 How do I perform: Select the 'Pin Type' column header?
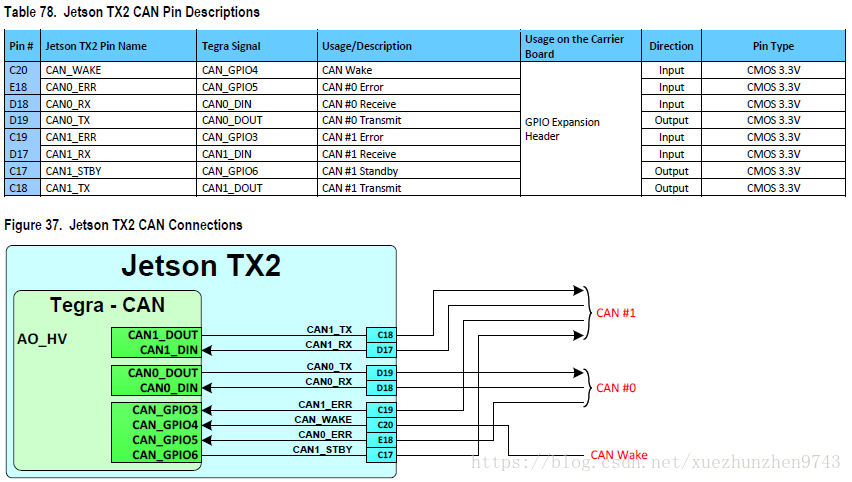773,46
